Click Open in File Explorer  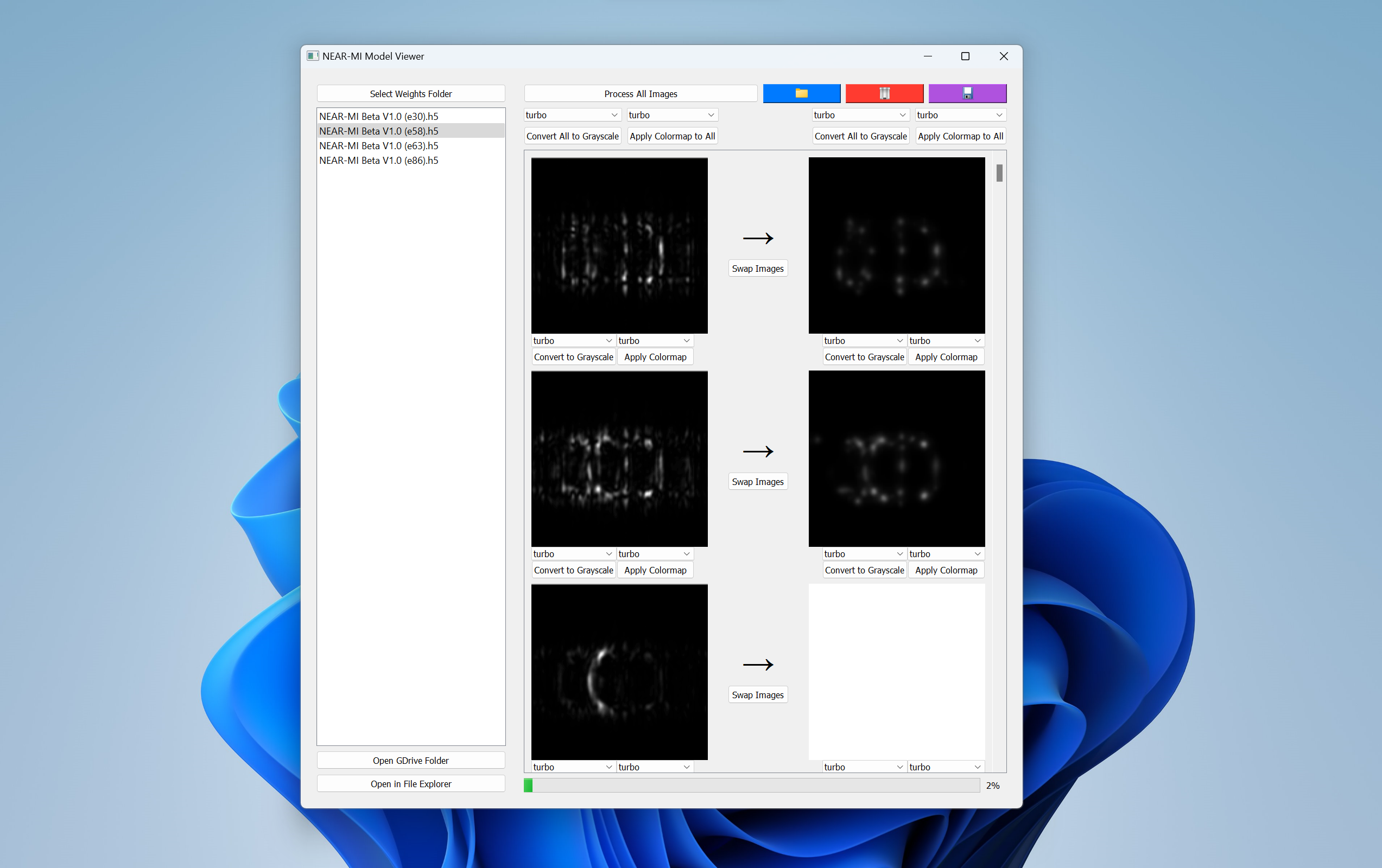(x=411, y=783)
